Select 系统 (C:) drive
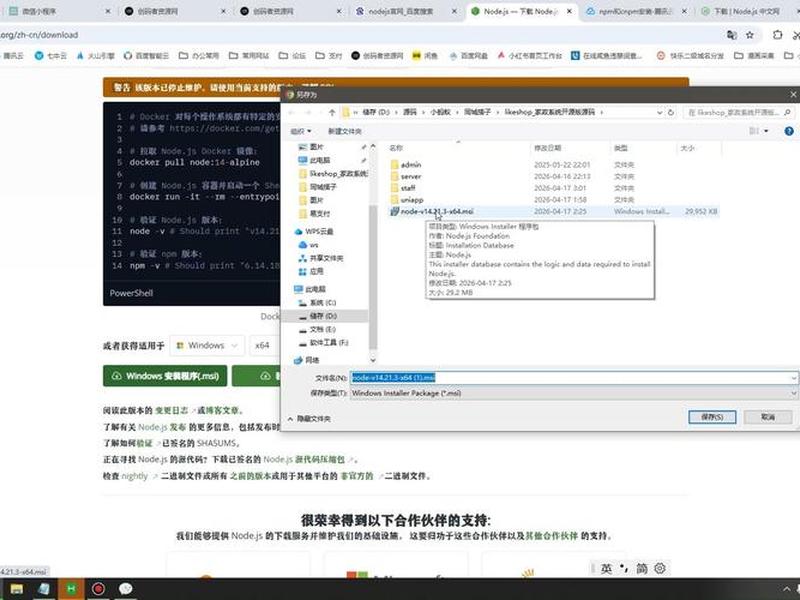Image resolution: width=800 pixels, height=600 pixels. coord(317,303)
